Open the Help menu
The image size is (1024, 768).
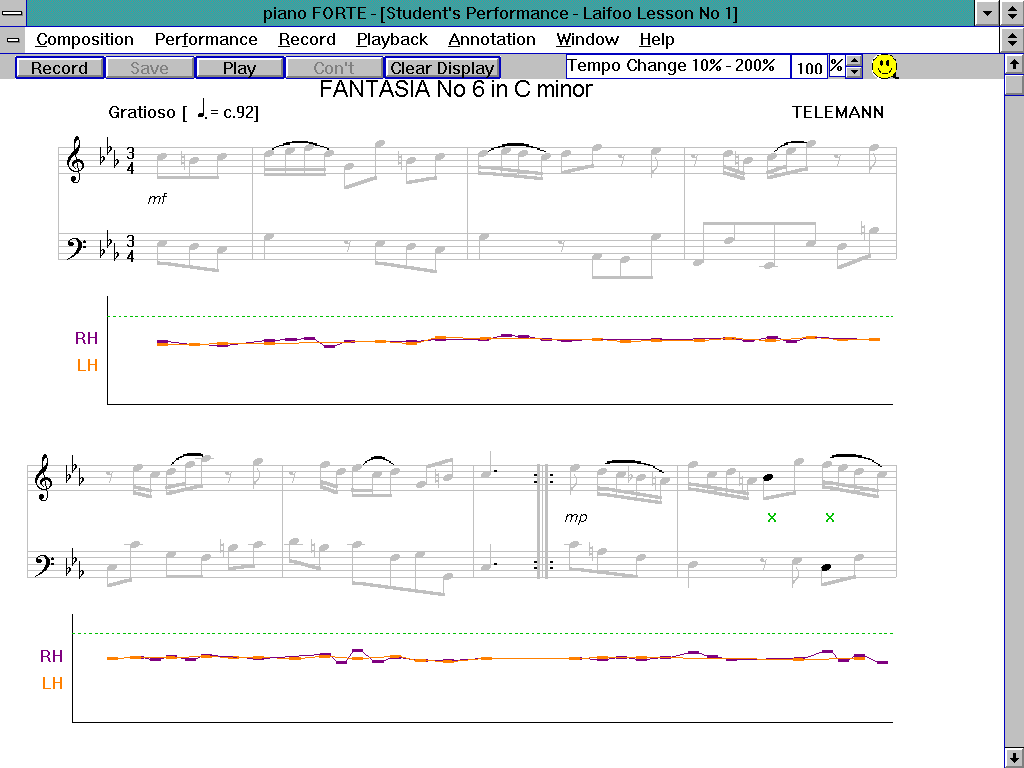656,40
